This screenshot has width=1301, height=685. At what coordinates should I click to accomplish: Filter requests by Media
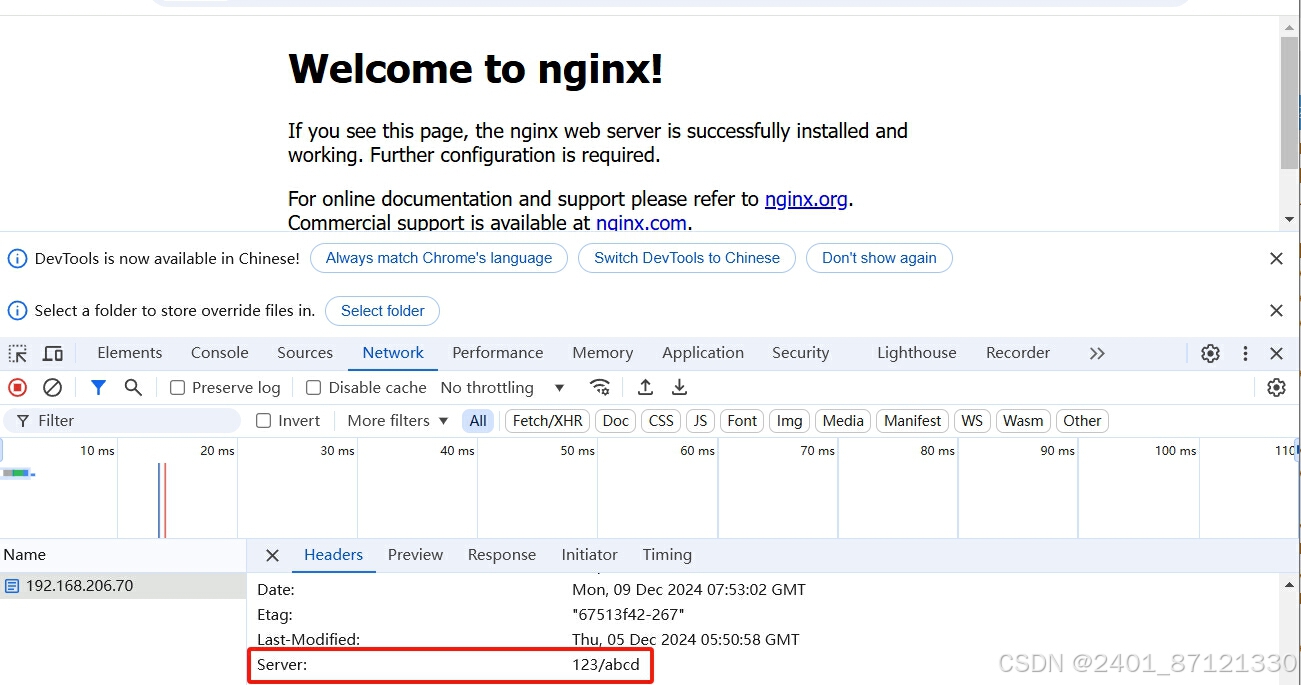coord(843,421)
